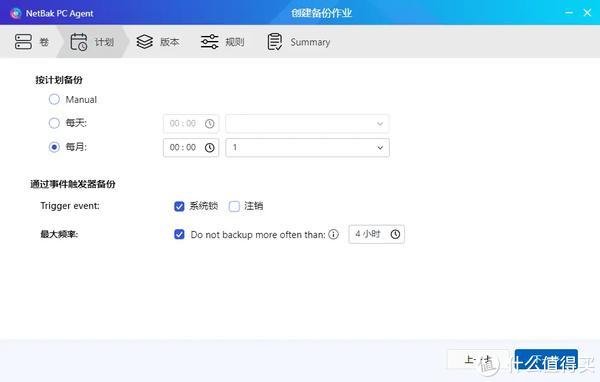Click the volume (卷) step icon
600x382 pixels.
click(23, 42)
